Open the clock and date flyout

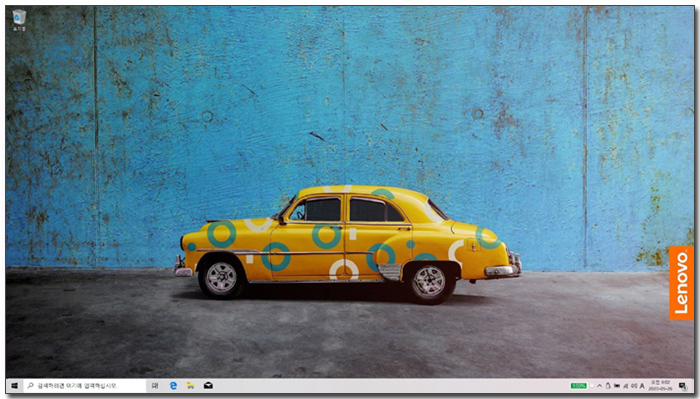tap(660, 386)
